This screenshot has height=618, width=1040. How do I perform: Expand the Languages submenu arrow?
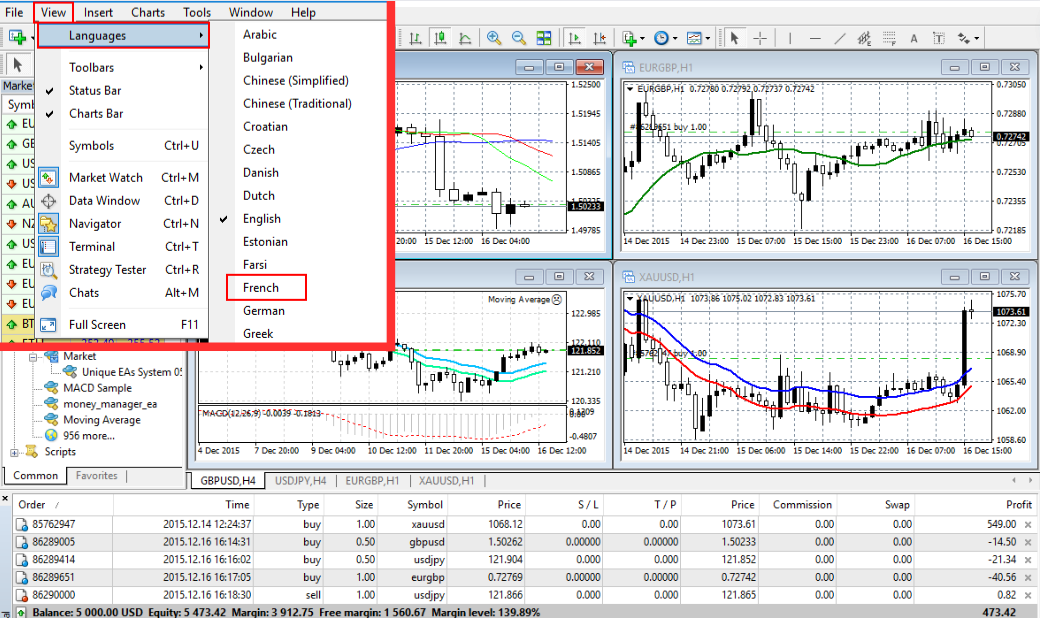click(200, 35)
